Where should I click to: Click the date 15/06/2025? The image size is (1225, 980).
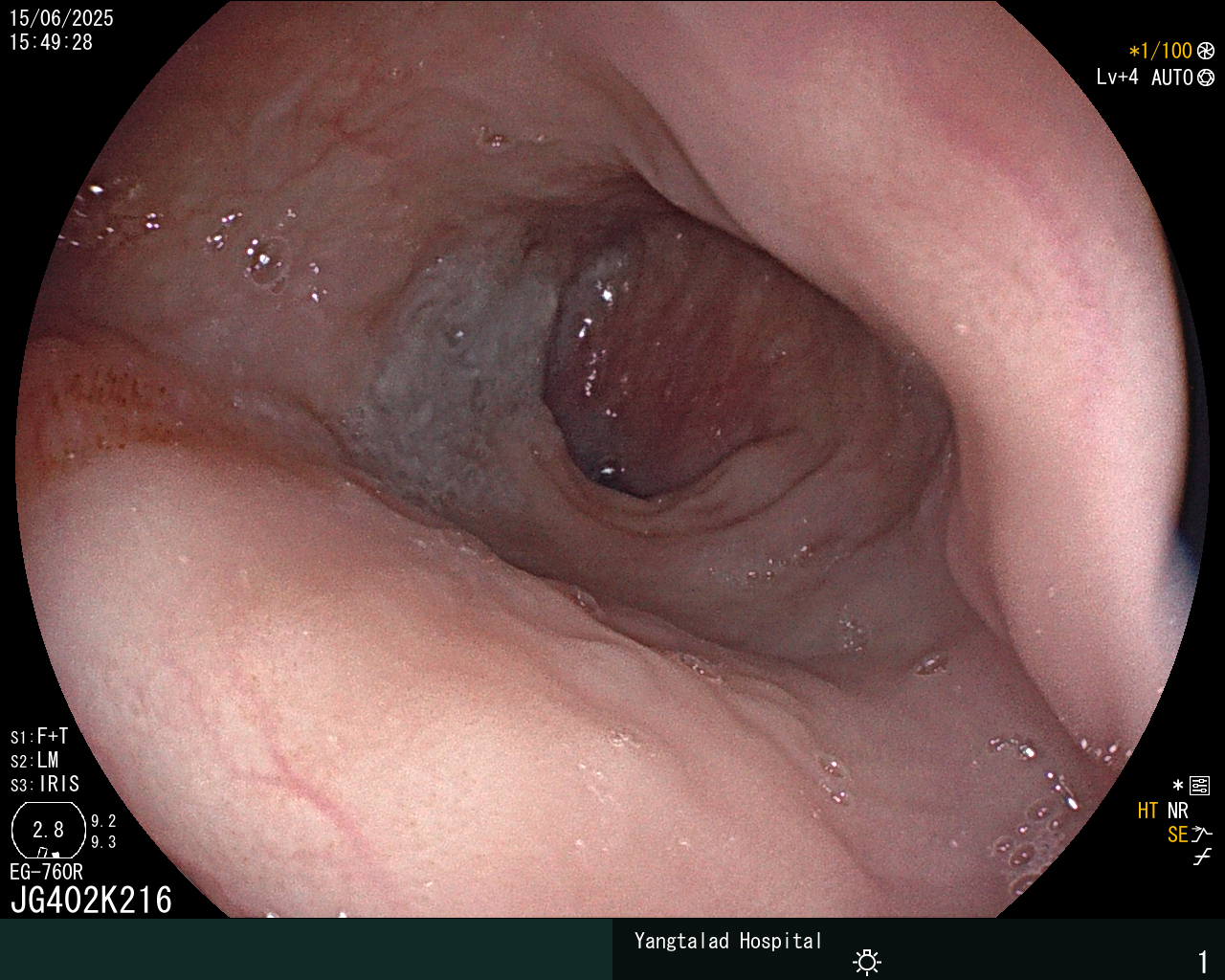pyautogui.click(x=61, y=18)
